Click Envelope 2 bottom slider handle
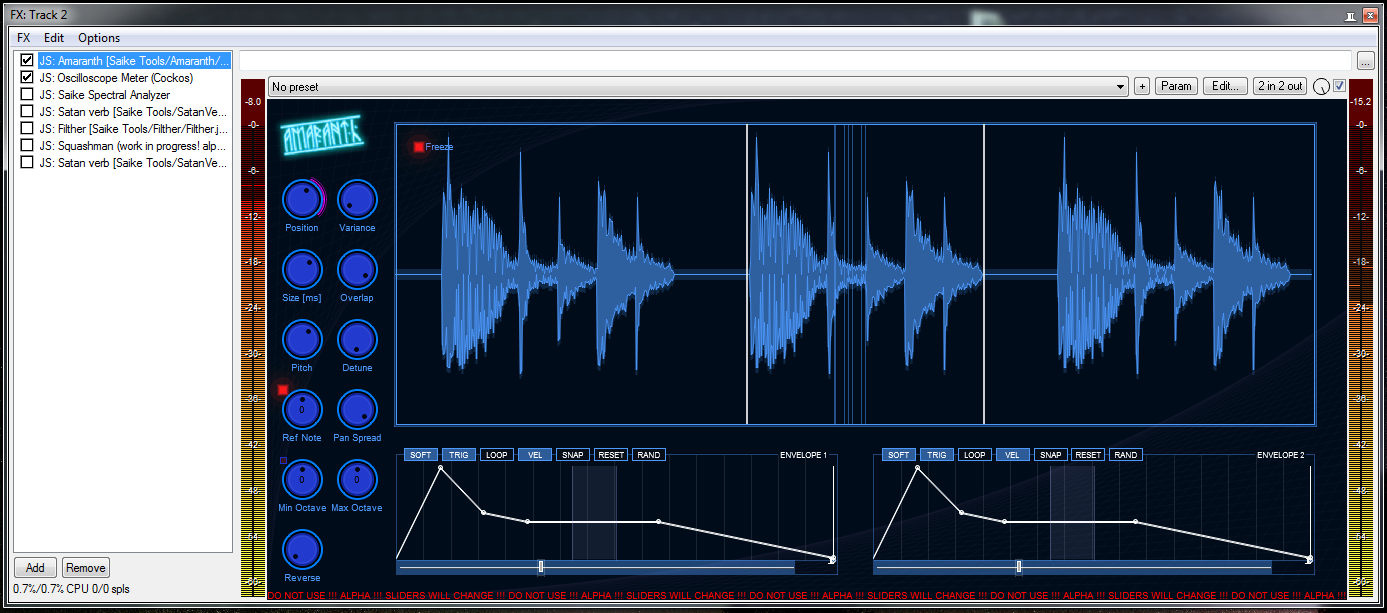This screenshot has height=613, width=1387. 1019,567
